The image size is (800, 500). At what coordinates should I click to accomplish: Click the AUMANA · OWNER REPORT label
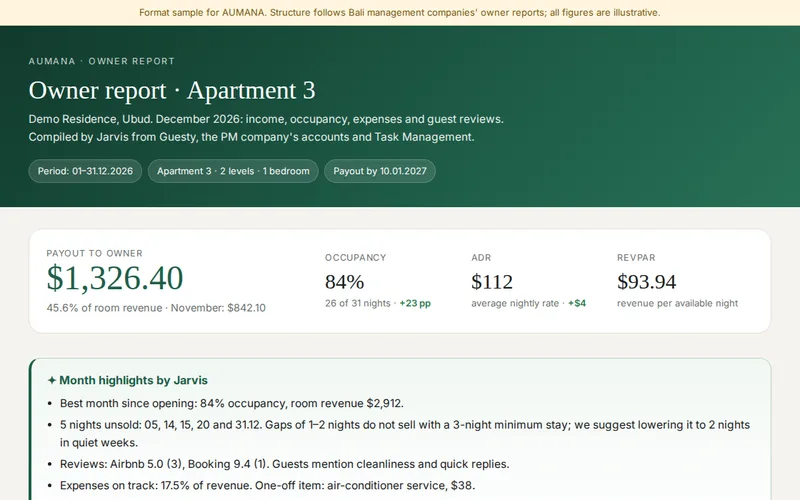coord(102,61)
